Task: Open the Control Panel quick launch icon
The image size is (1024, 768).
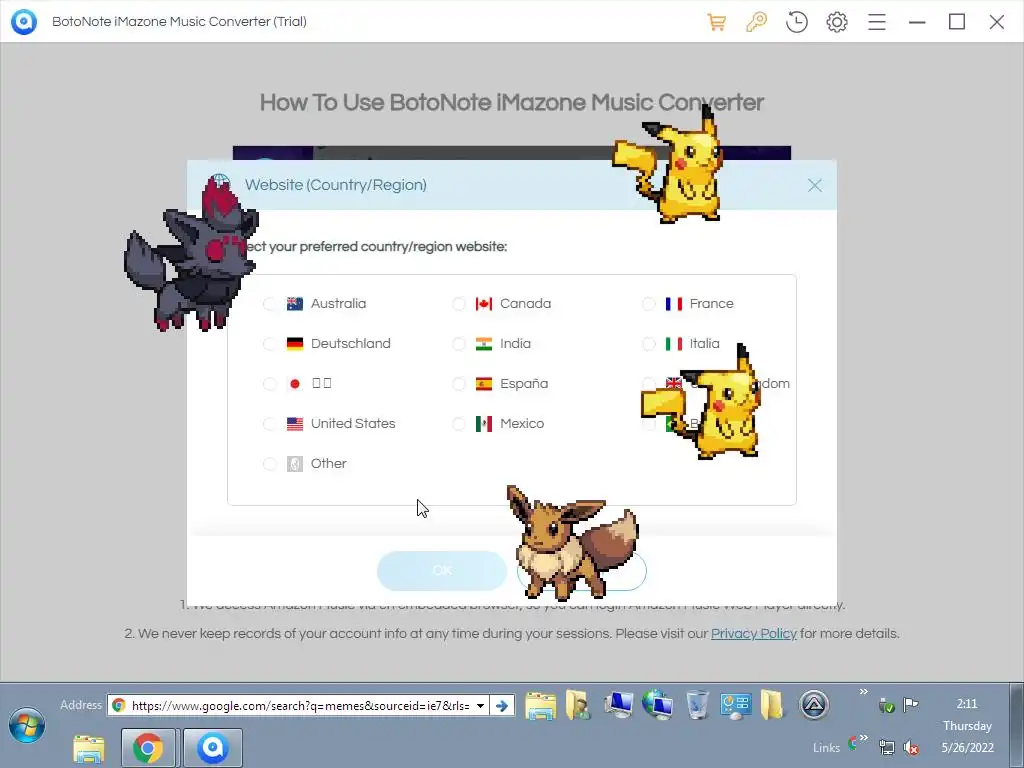Action: click(x=735, y=706)
